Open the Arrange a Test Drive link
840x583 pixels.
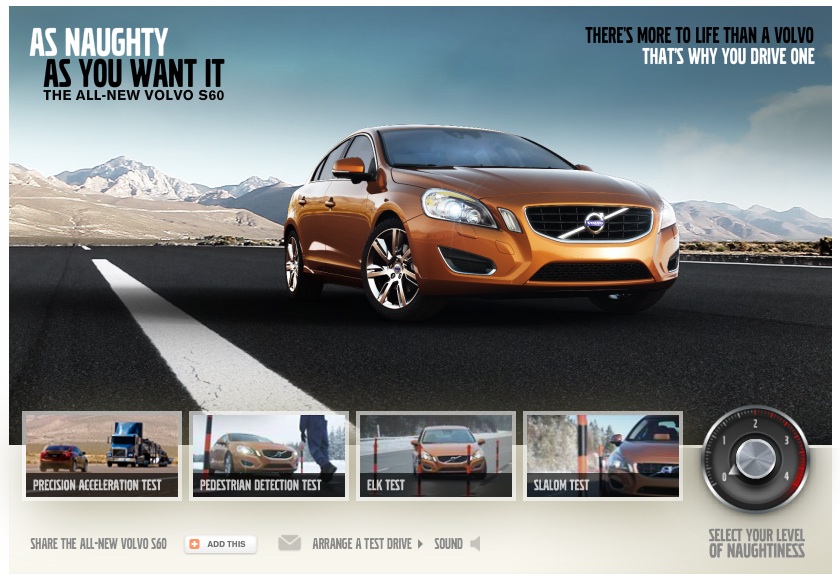(362, 544)
